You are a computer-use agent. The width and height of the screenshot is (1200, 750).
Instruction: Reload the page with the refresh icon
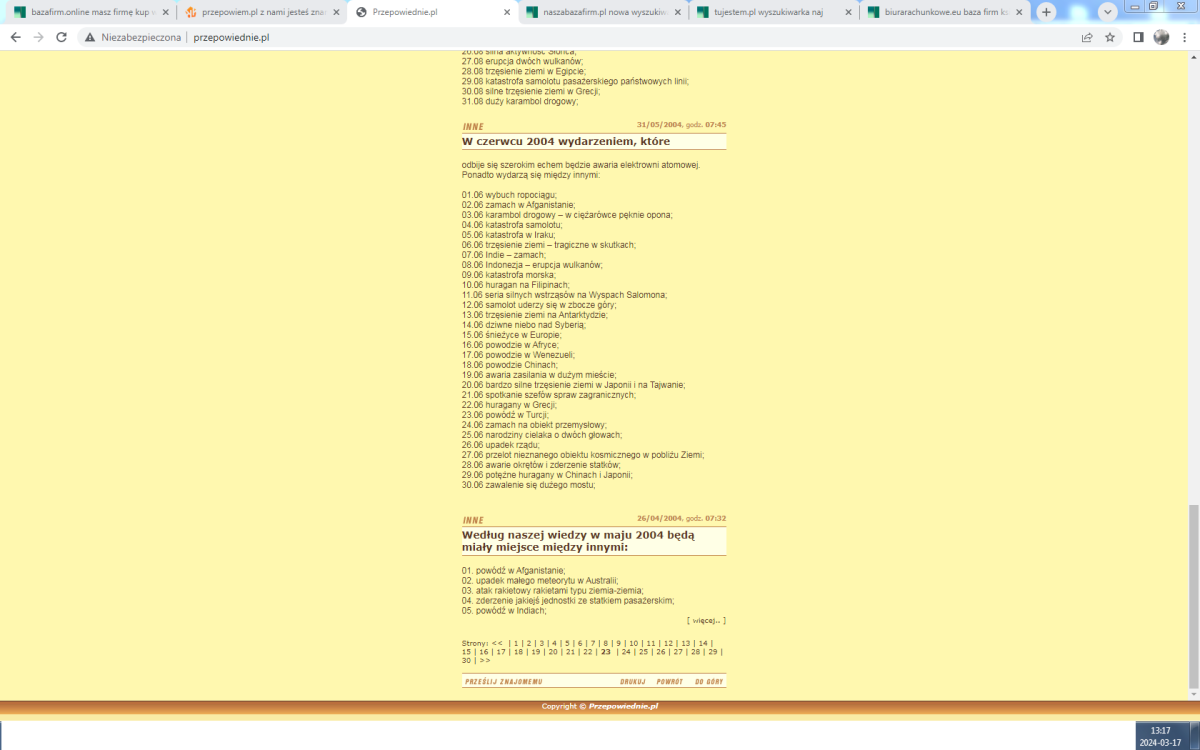click(x=61, y=37)
